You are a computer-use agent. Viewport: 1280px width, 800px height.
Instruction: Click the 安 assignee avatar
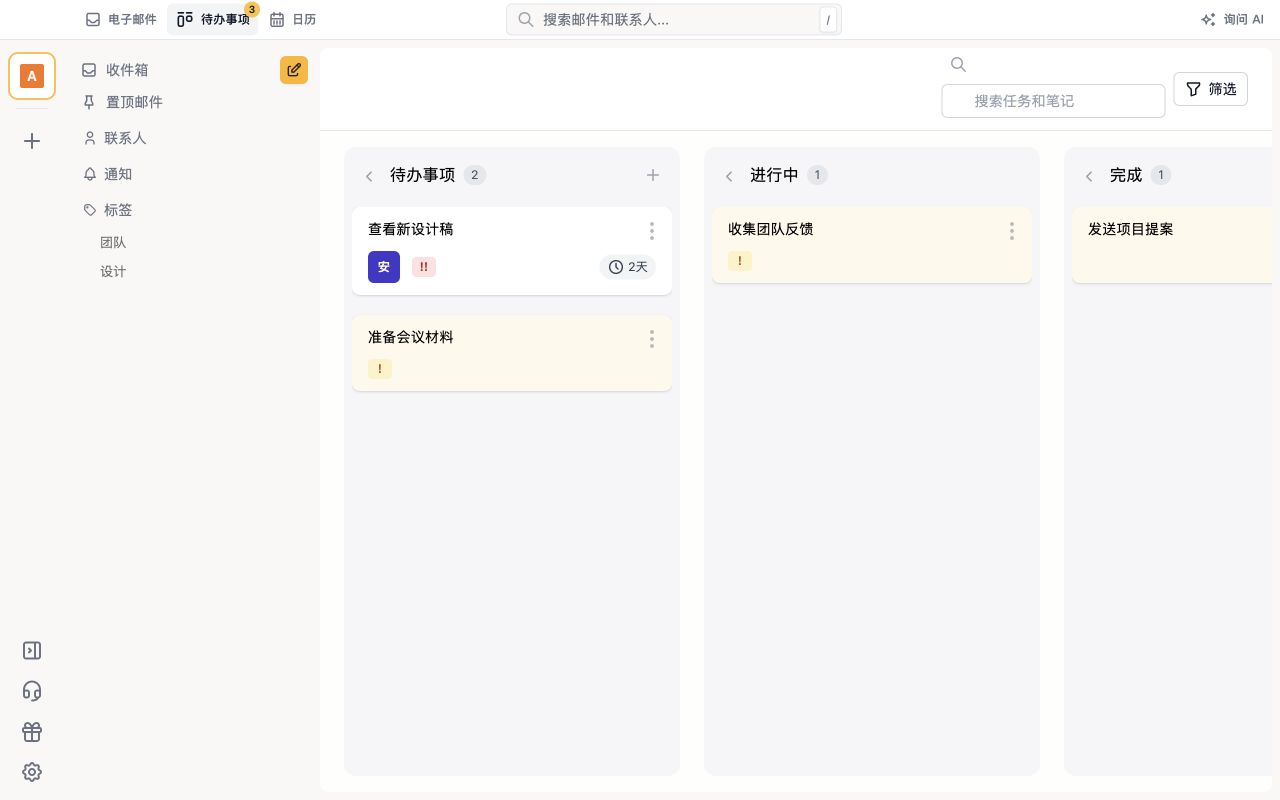(384, 267)
